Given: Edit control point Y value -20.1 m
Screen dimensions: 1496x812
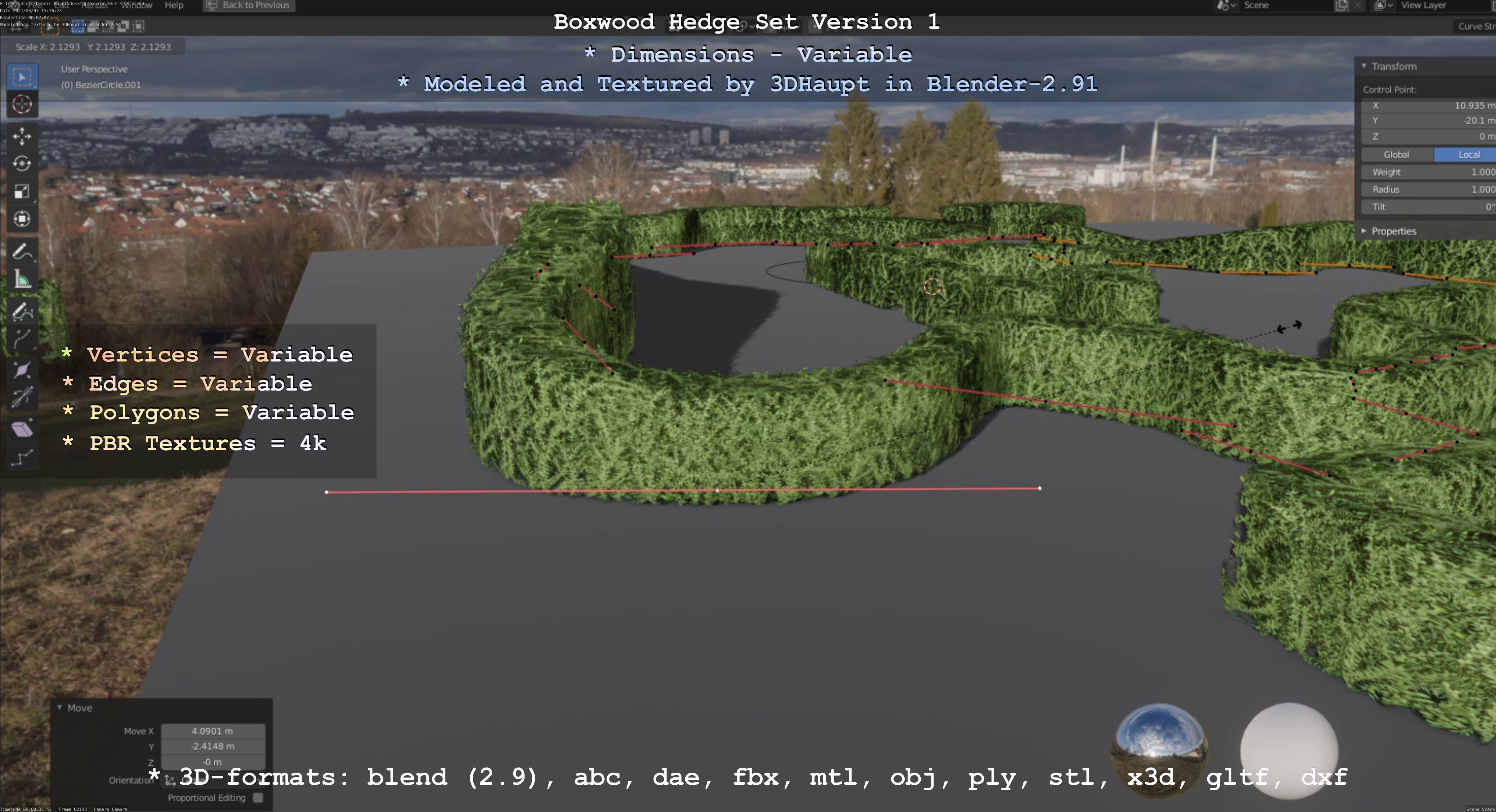Looking at the screenshot, I should (x=1429, y=121).
